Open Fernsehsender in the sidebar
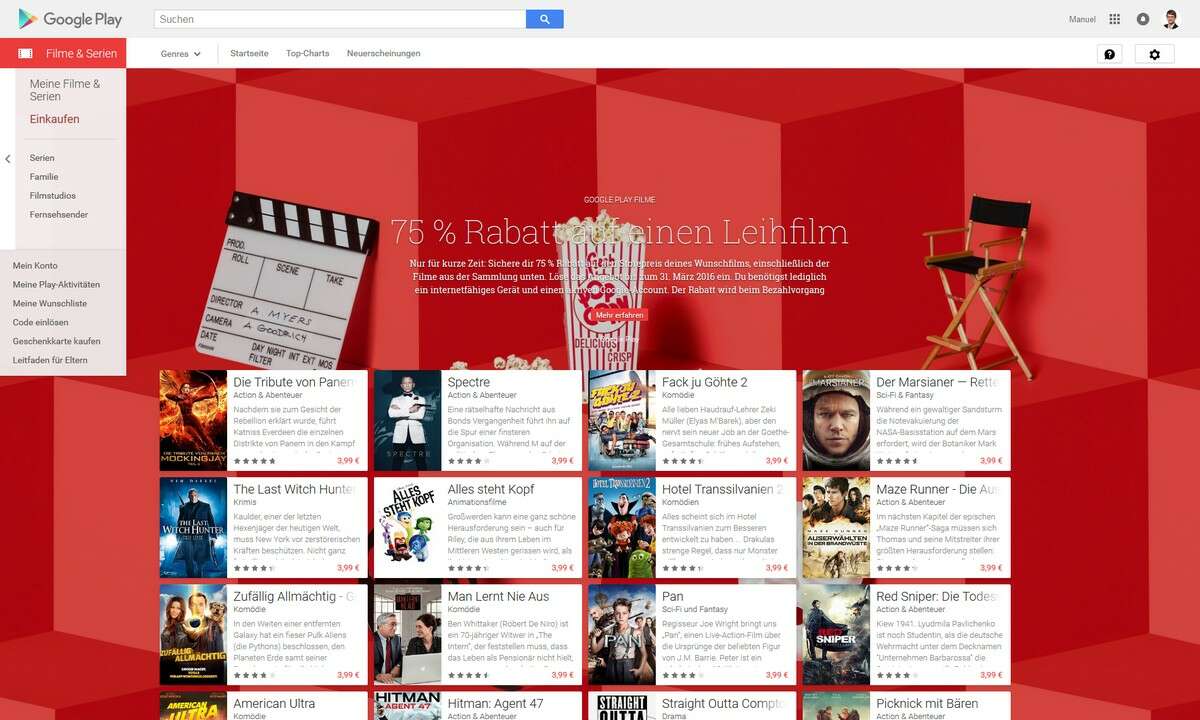Screen dimensions: 1200x720 tap(59, 215)
